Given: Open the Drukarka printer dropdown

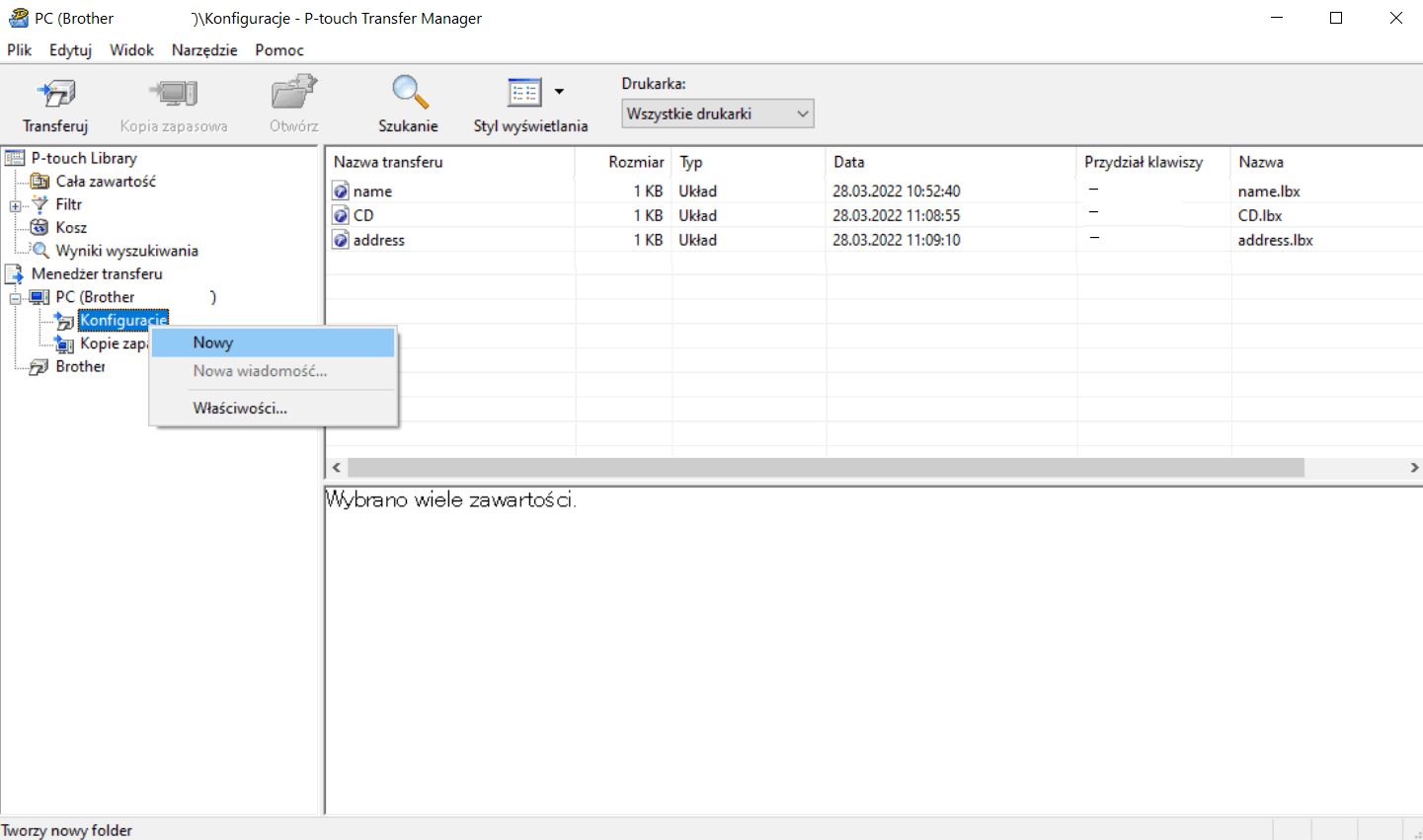Looking at the screenshot, I should (x=717, y=114).
